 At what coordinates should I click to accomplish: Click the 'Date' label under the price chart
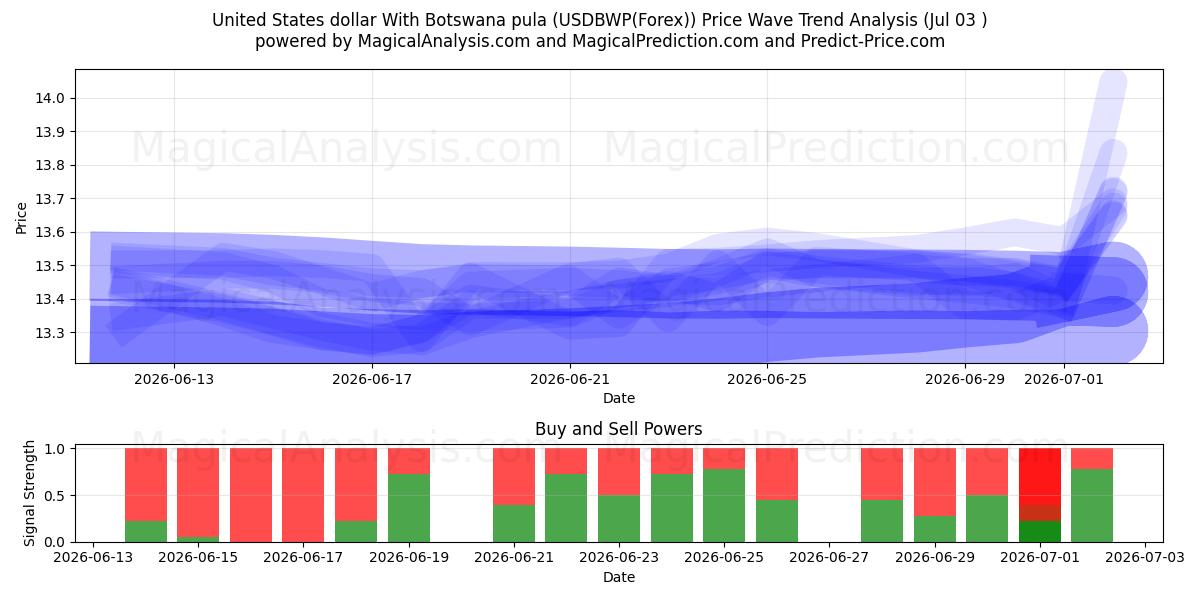coord(619,398)
